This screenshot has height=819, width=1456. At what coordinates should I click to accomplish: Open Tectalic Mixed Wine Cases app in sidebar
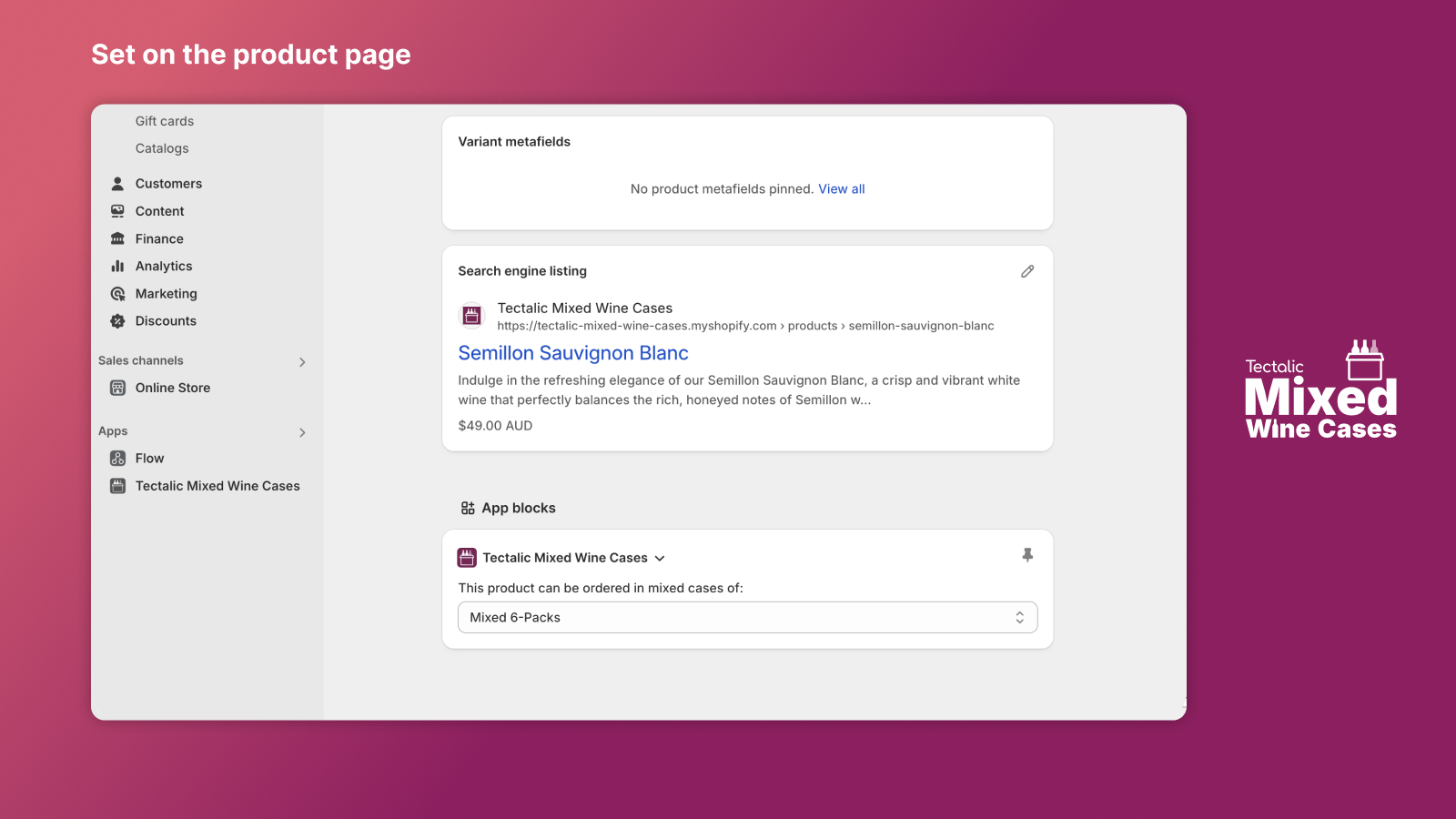click(x=217, y=486)
